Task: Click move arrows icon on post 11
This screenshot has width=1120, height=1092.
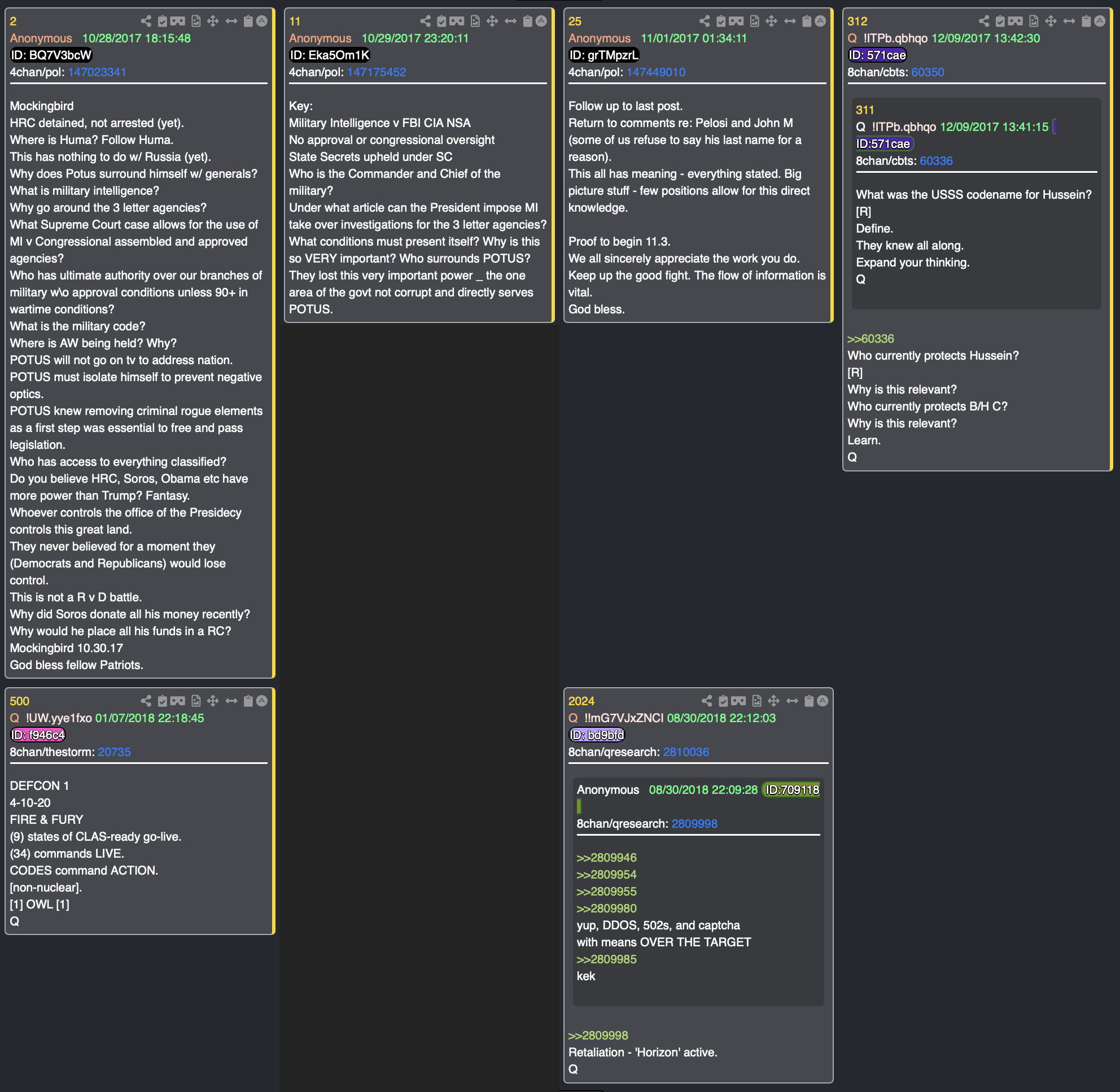Action: click(492, 21)
